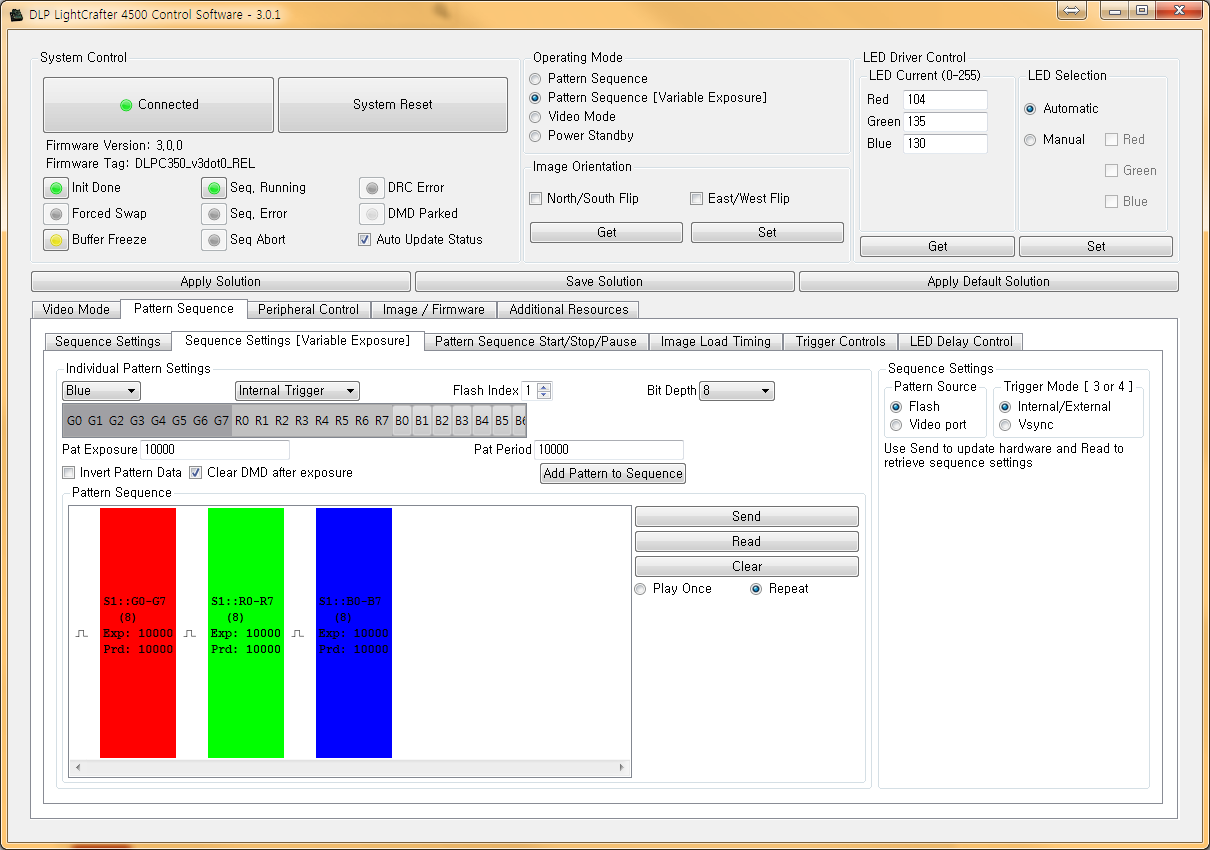Open the Sequence Settings sub-tab
Viewport: 1210px width, 850px height.
point(108,342)
